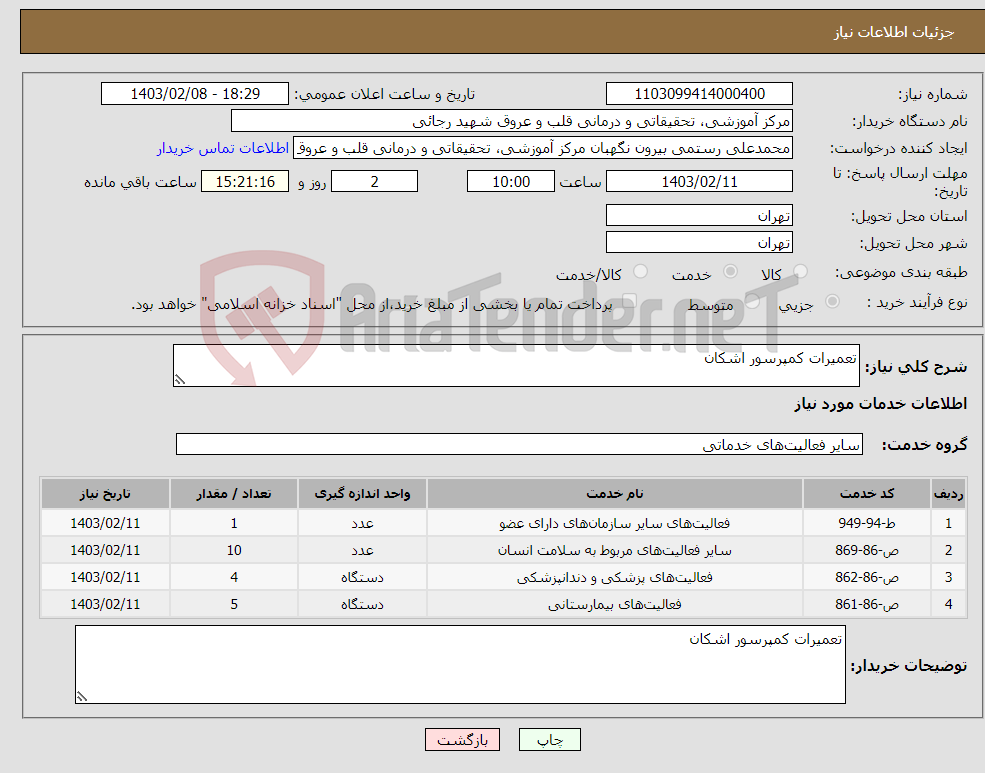The image size is (985, 773).
Task: Click quantity 5 in row 4
Action: 234,604
